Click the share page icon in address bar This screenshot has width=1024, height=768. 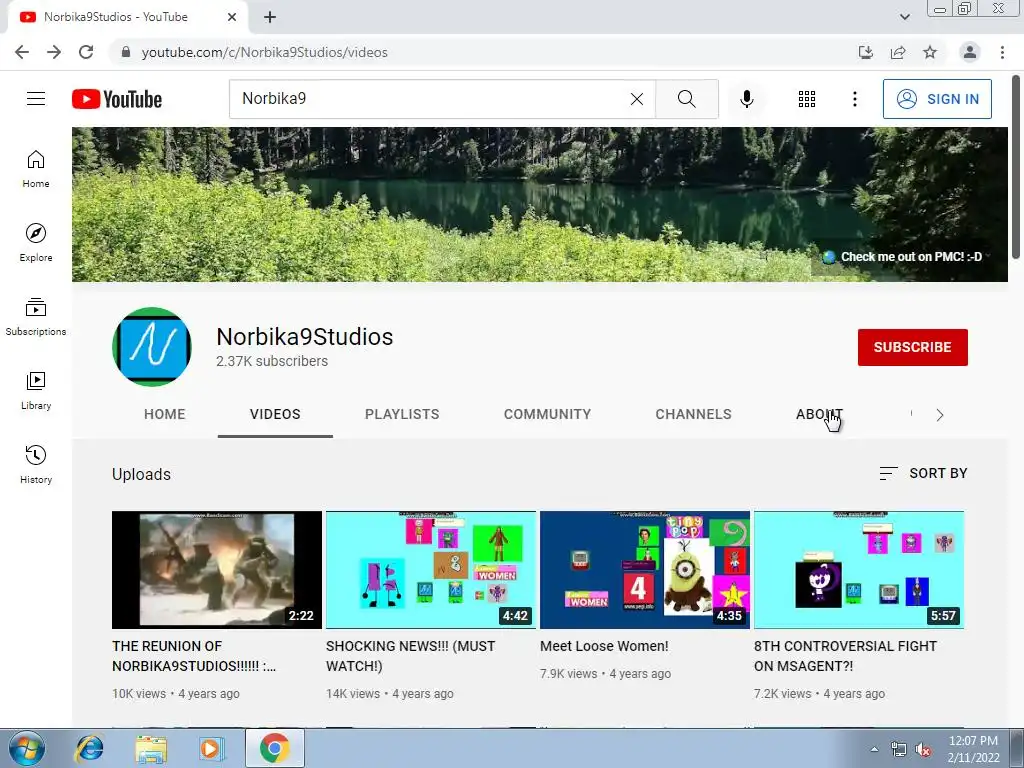click(898, 52)
